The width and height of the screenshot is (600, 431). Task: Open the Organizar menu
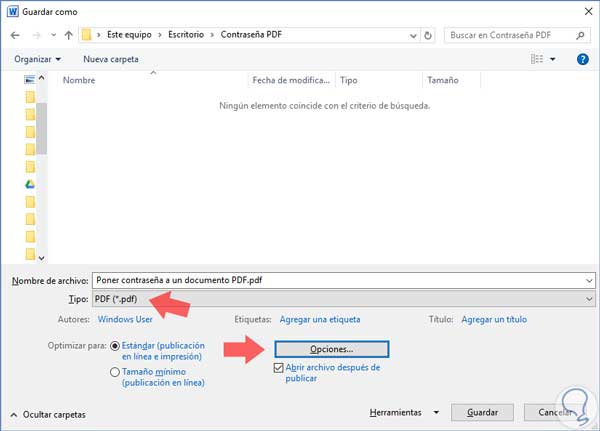pyautogui.click(x=37, y=59)
